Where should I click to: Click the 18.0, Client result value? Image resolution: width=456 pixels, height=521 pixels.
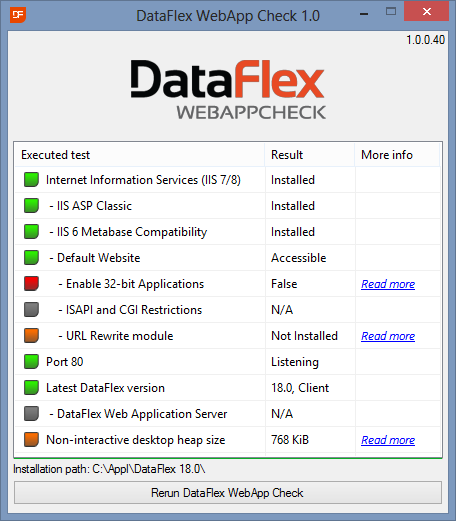[300, 388]
